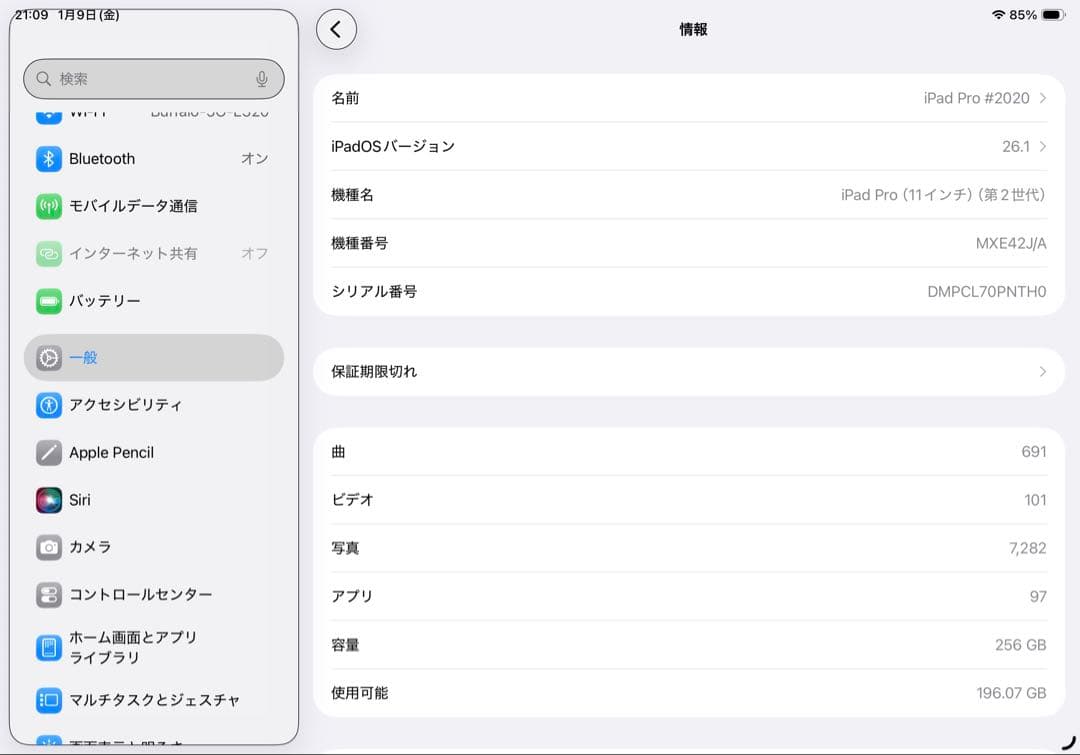Image resolution: width=1080 pixels, height=755 pixels.
Task: Select the アクセシビリティ sidebar icon
Action: (x=49, y=405)
